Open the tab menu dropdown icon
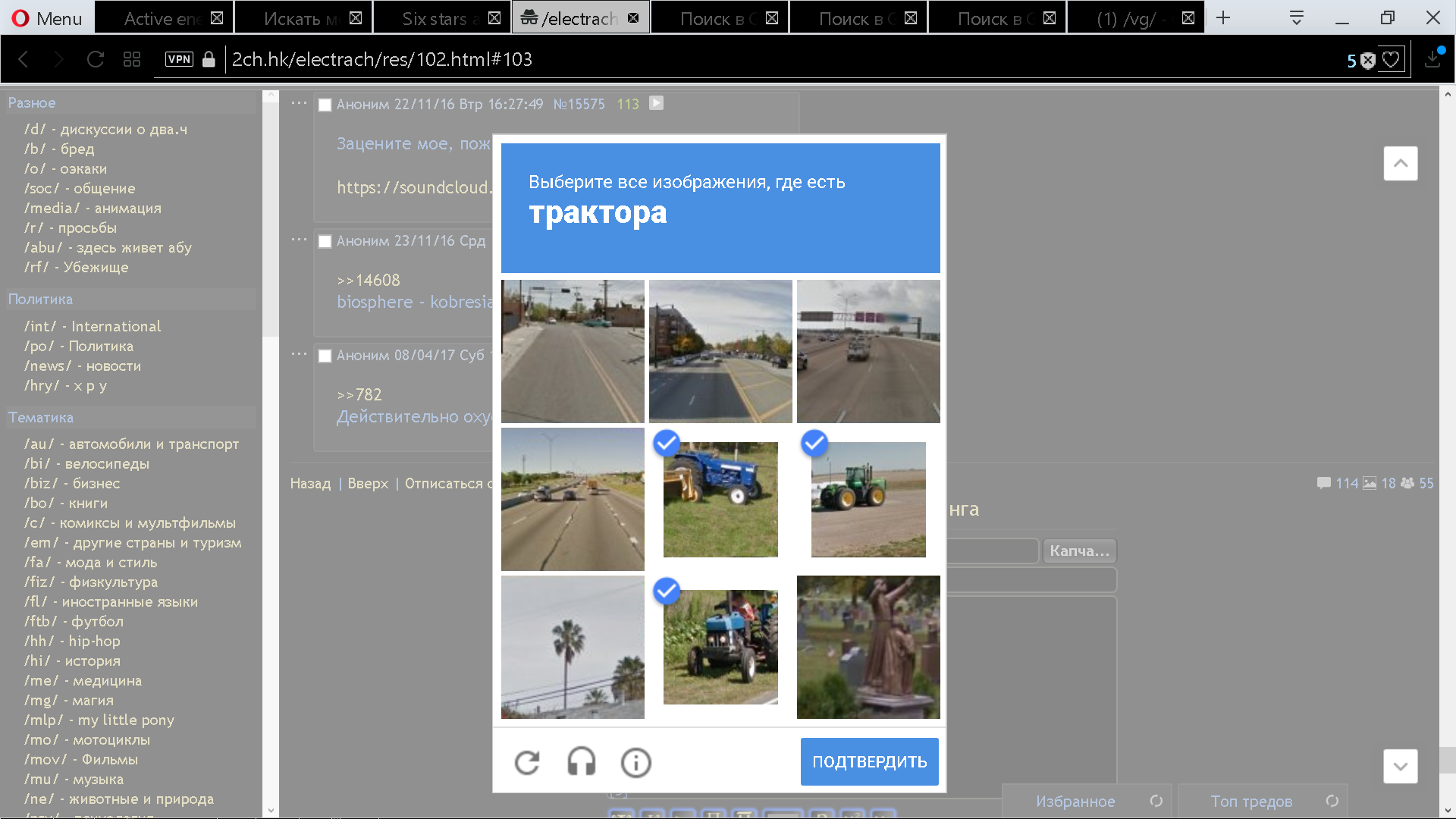The width and height of the screenshot is (1456, 819). coord(1296,18)
